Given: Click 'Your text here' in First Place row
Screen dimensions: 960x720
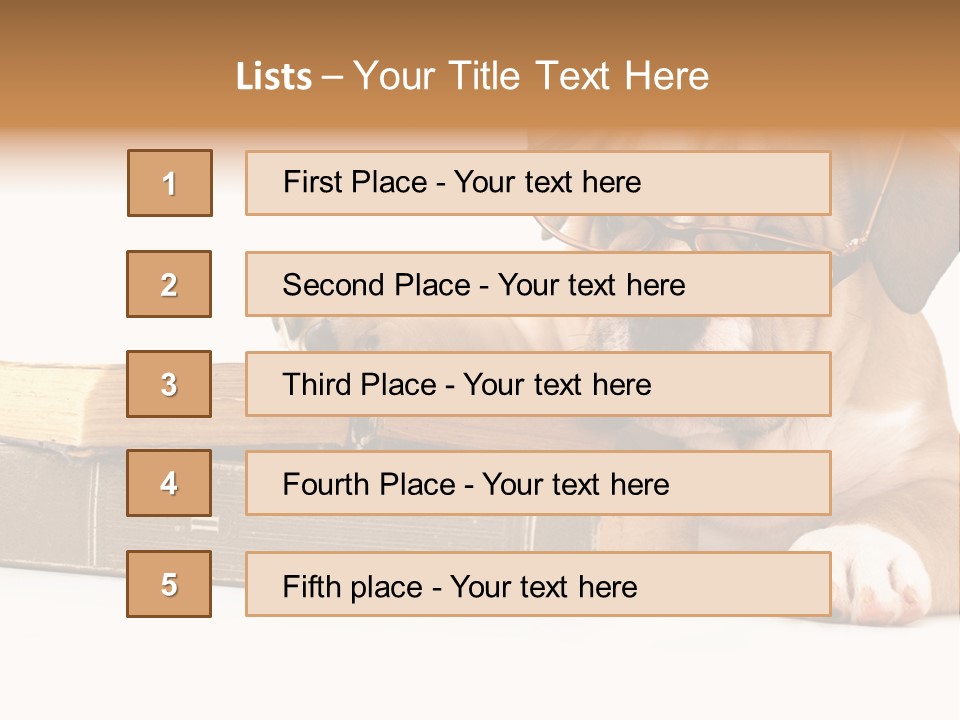Looking at the screenshot, I should coord(547,182).
